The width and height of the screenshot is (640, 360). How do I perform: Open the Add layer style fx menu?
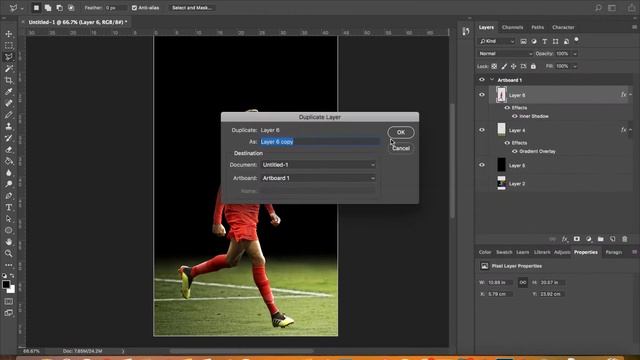[x=565, y=239]
